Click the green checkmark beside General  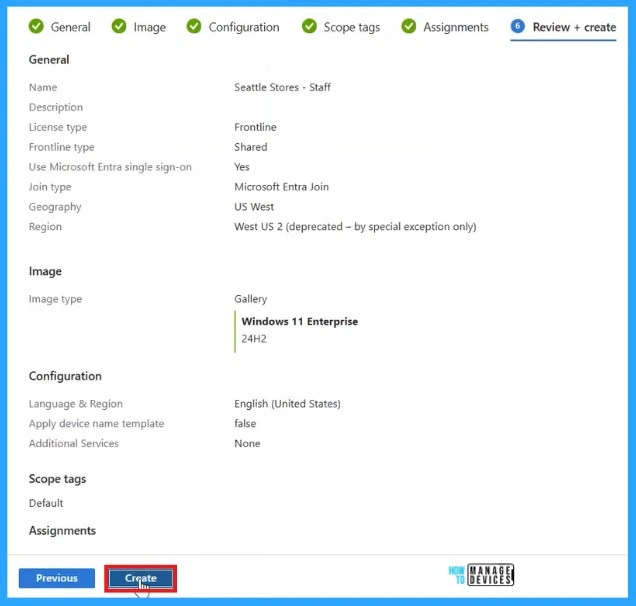point(36,26)
